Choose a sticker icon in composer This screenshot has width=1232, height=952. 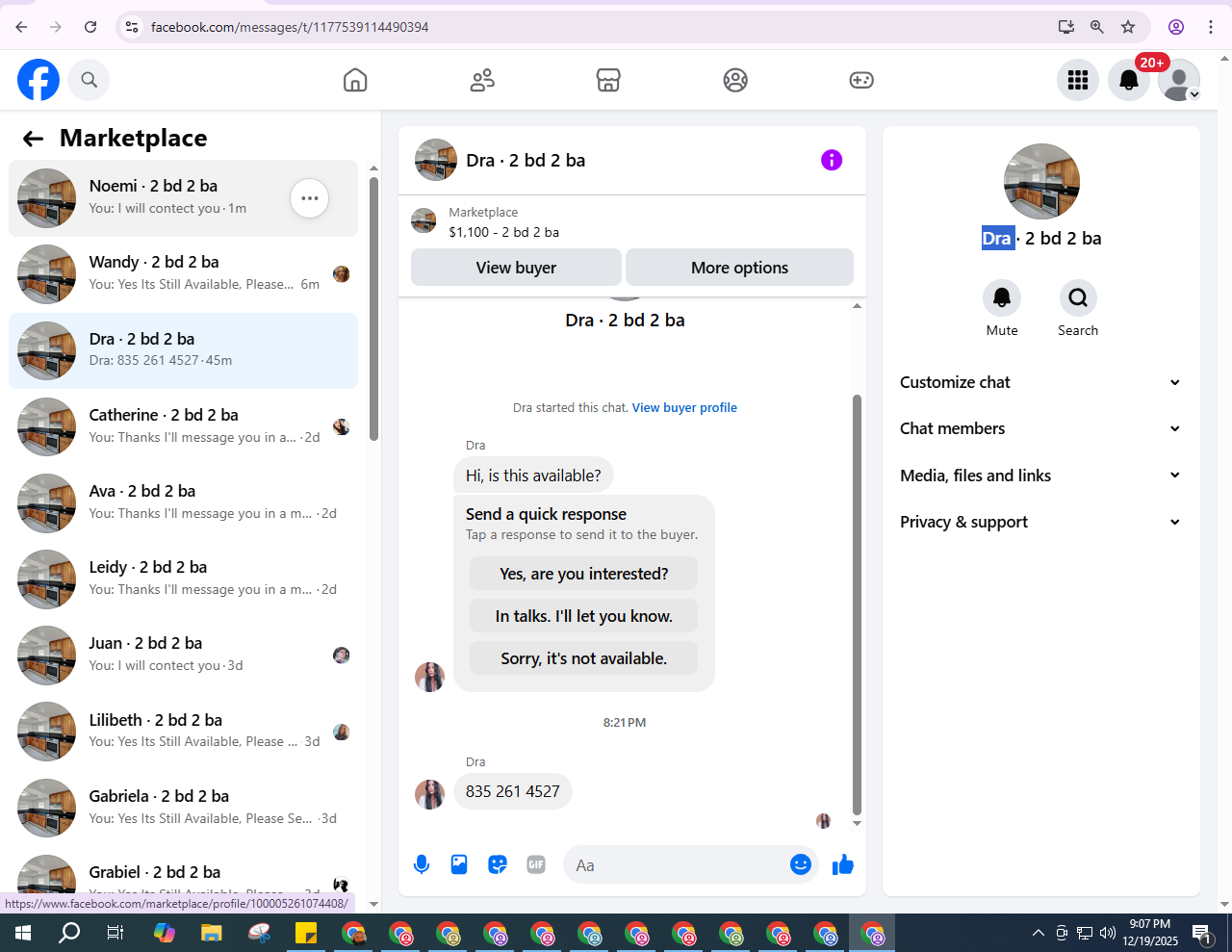click(x=498, y=864)
